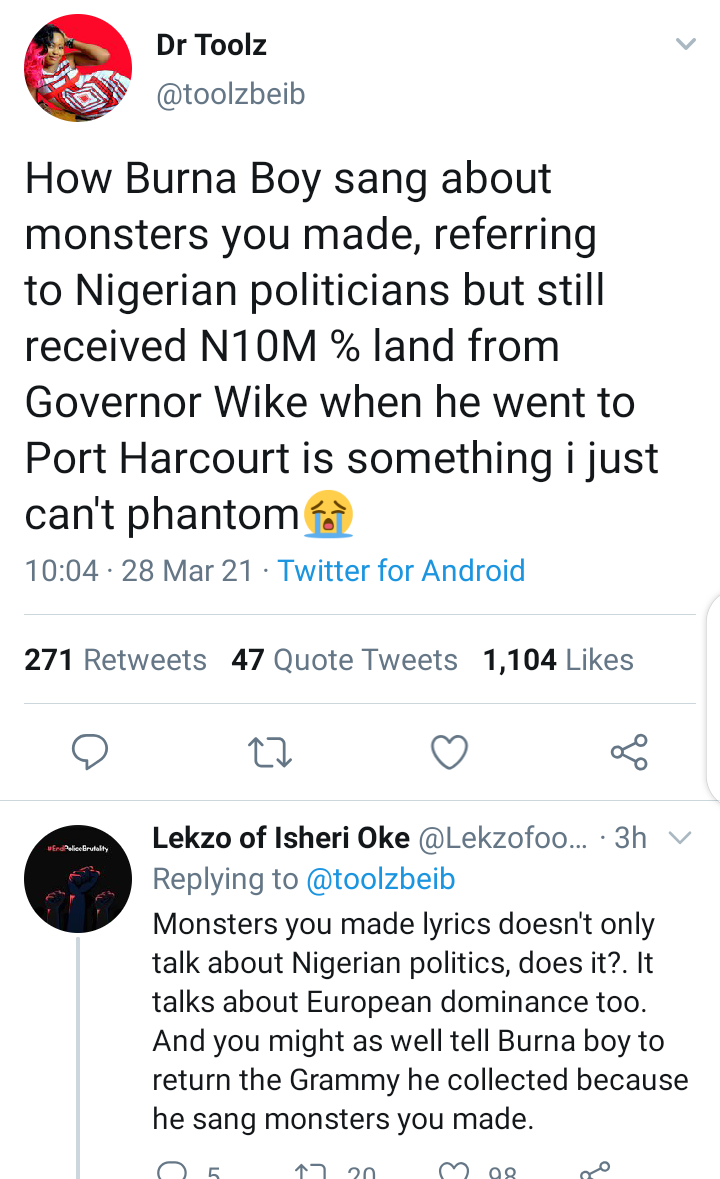This screenshot has height=1179, width=720.
Task: Tap the 10:04 · 28 Mar 21 timestamp
Action: pos(138,570)
